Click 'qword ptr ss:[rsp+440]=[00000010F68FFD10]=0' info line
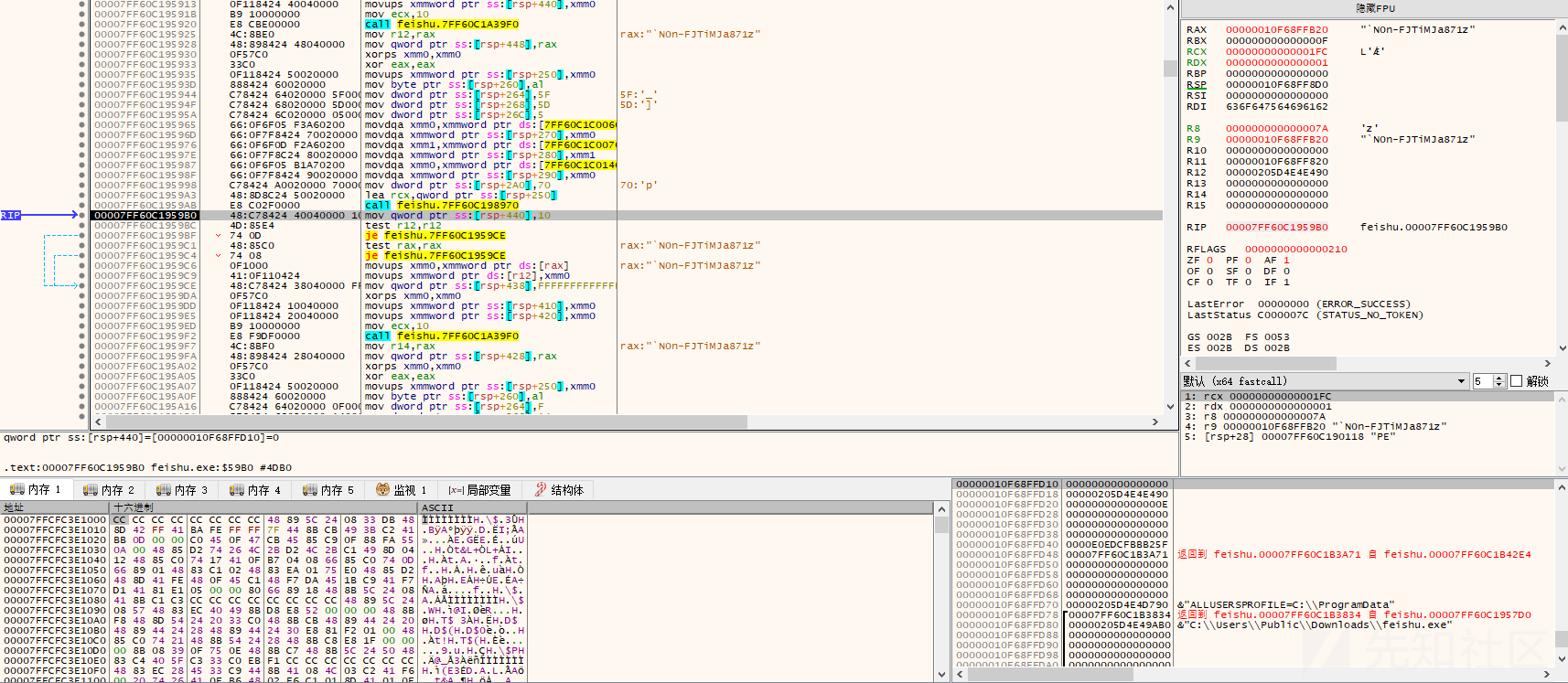This screenshot has width=1568, height=683. [x=141, y=438]
